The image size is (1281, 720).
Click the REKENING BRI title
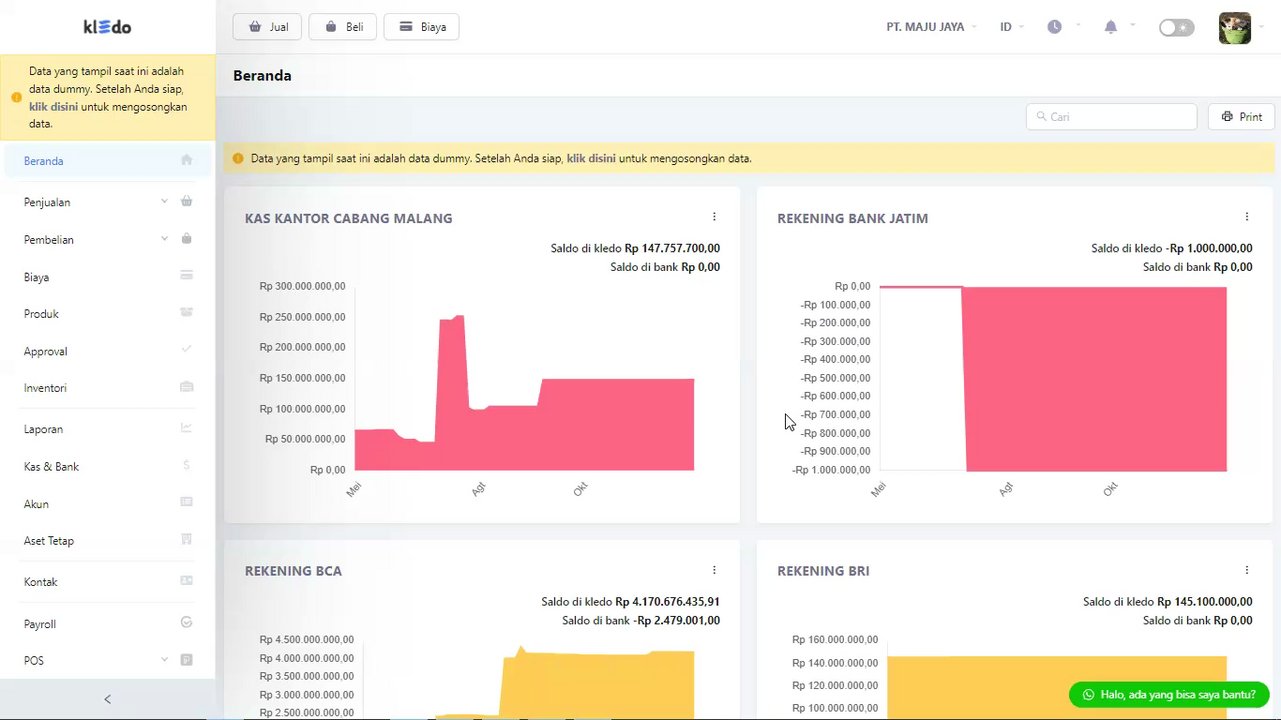(823, 571)
